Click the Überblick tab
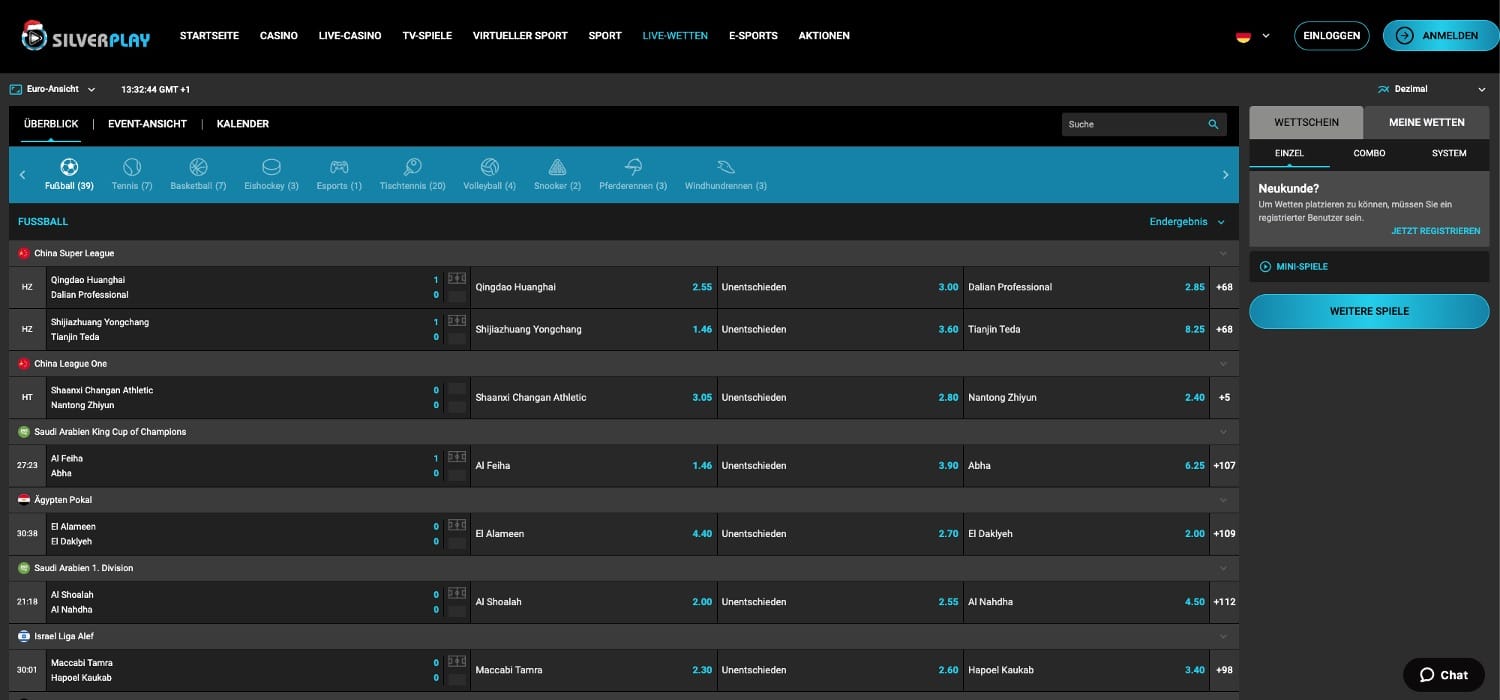The width and height of the screenshot is (1500, 700). (x=51, y=124)
